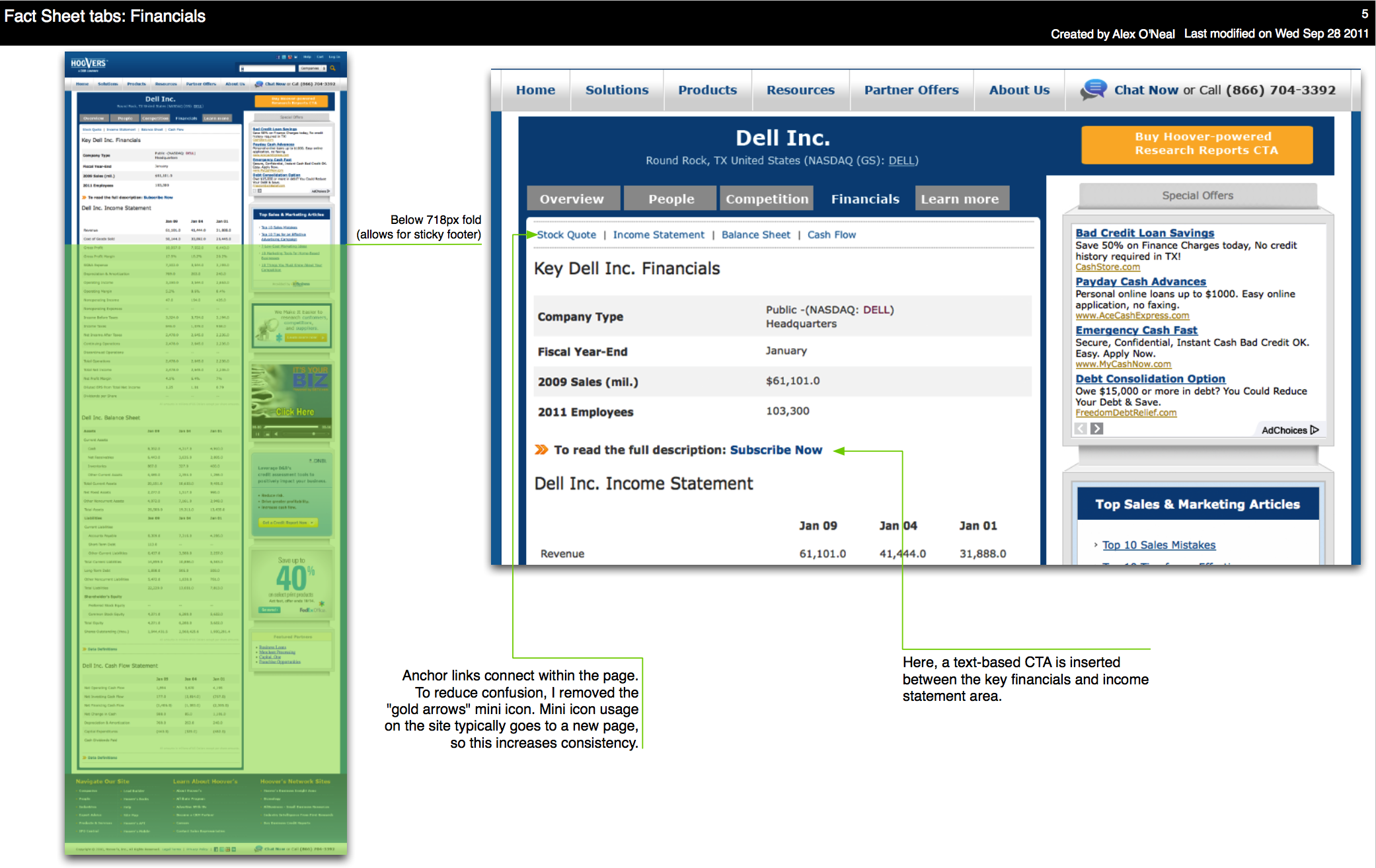Click the next arrow in Special Offers ads
1376x868 pixels.
tap(1097, 429)
